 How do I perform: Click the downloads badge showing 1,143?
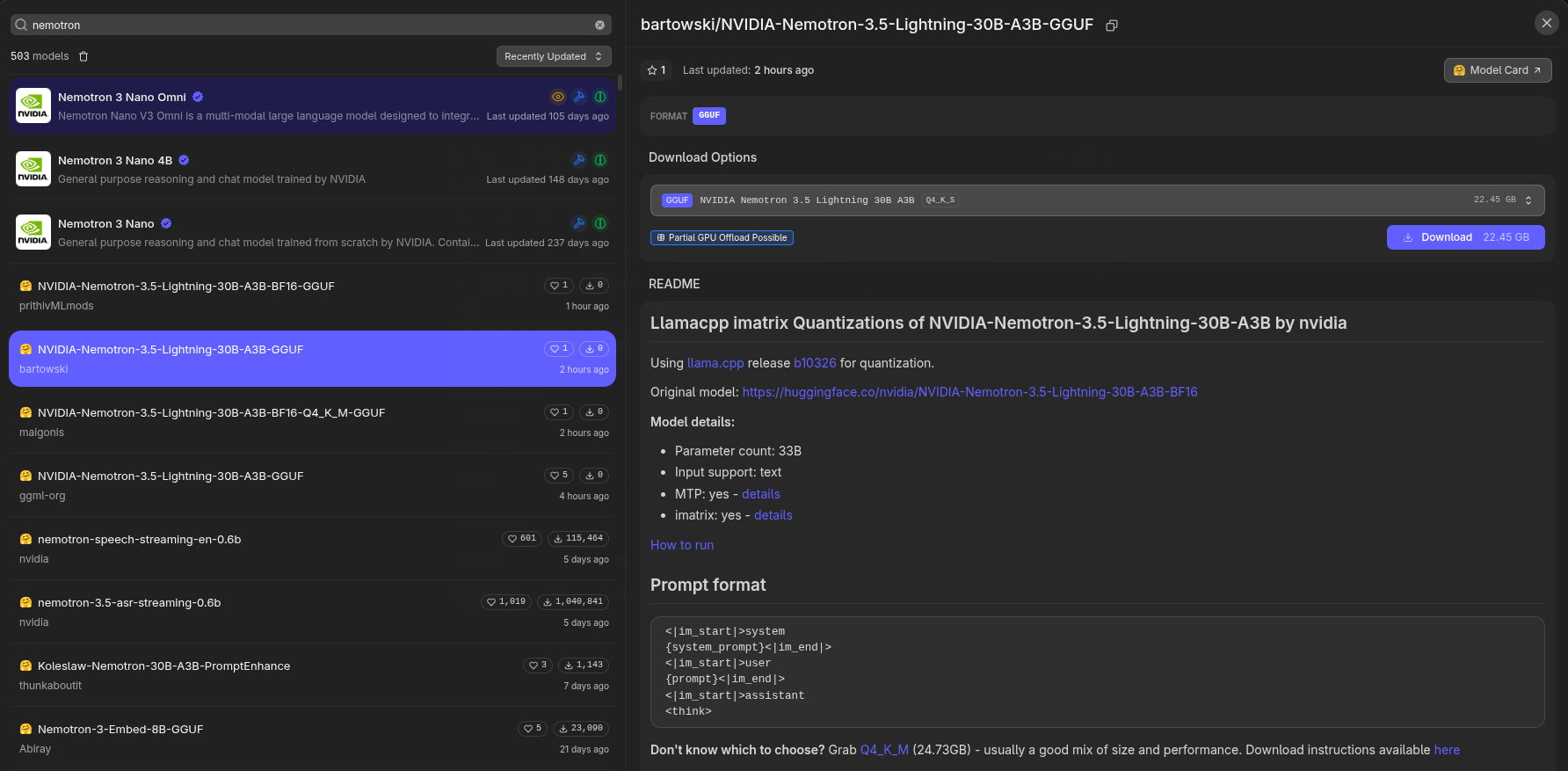(584, 665)
